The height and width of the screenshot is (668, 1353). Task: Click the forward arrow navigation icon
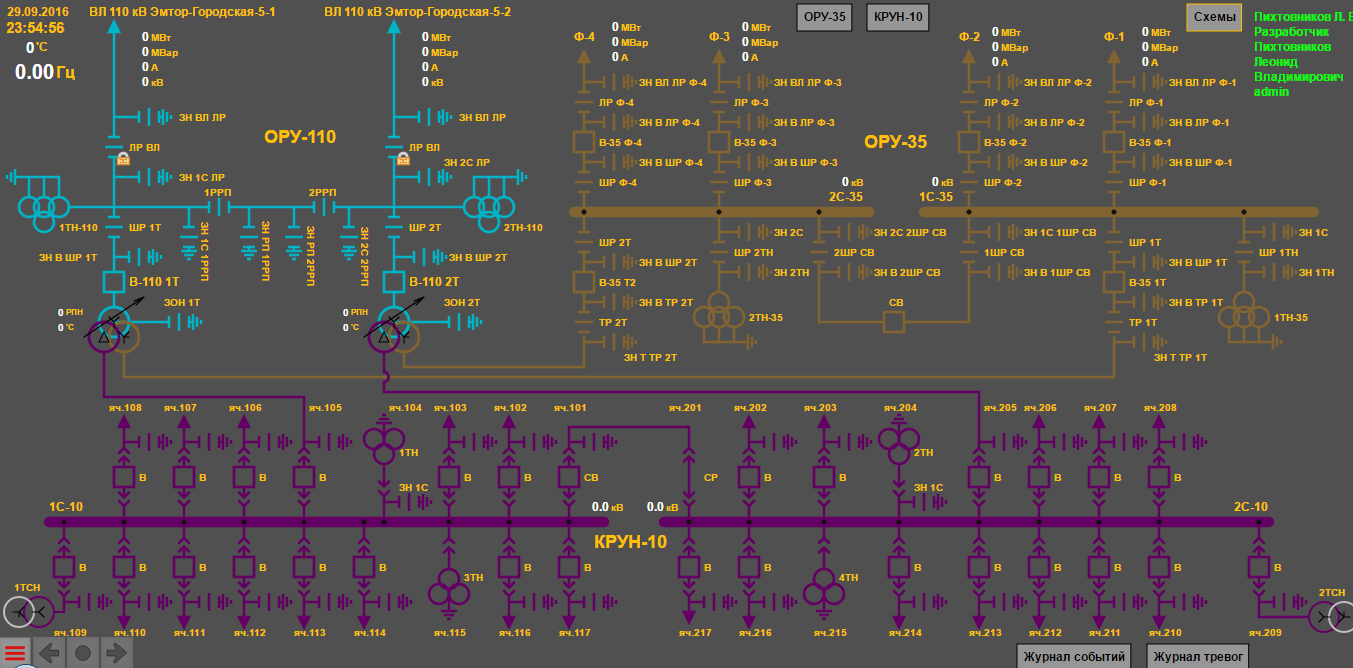[116, 654]
